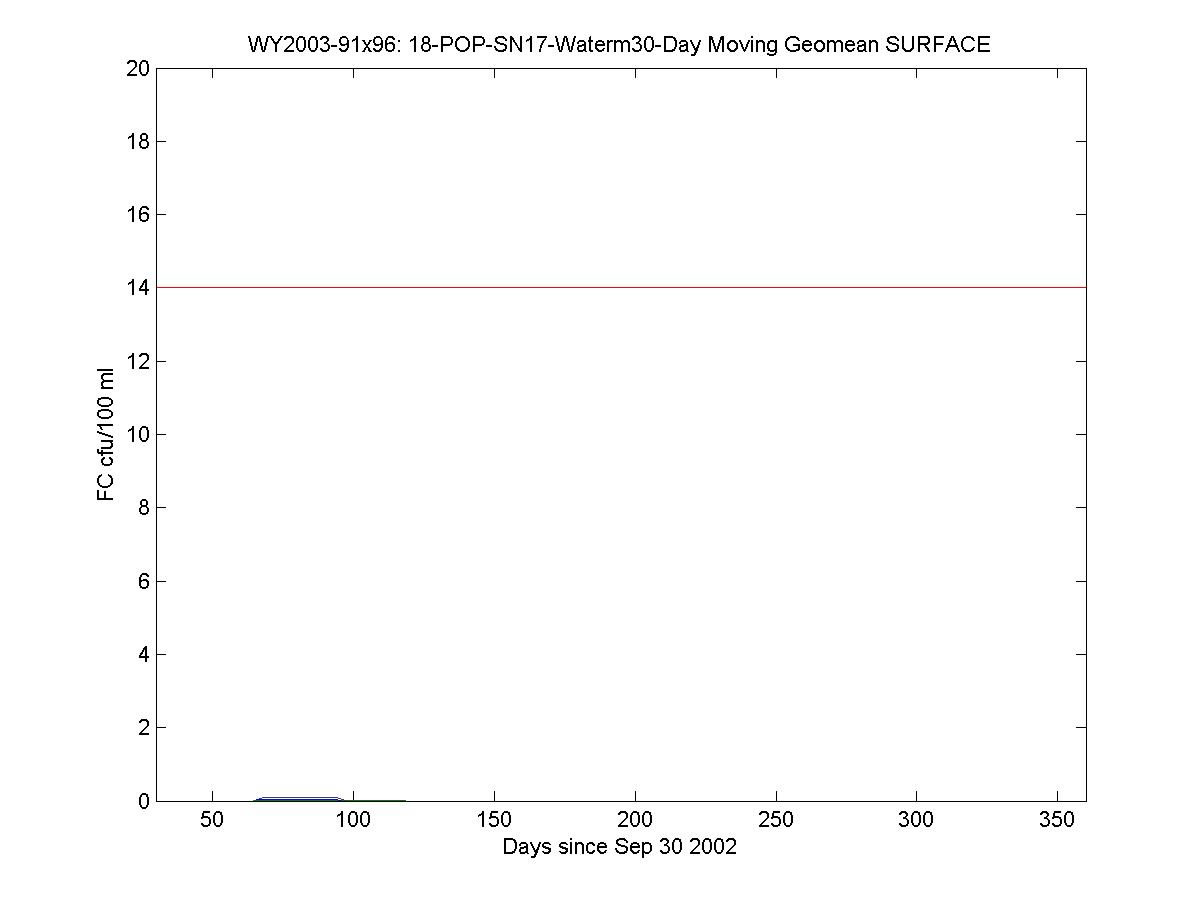The image size is (1200, 900).
Task: Click the plot title text at top
Action: tap(619, 44)
